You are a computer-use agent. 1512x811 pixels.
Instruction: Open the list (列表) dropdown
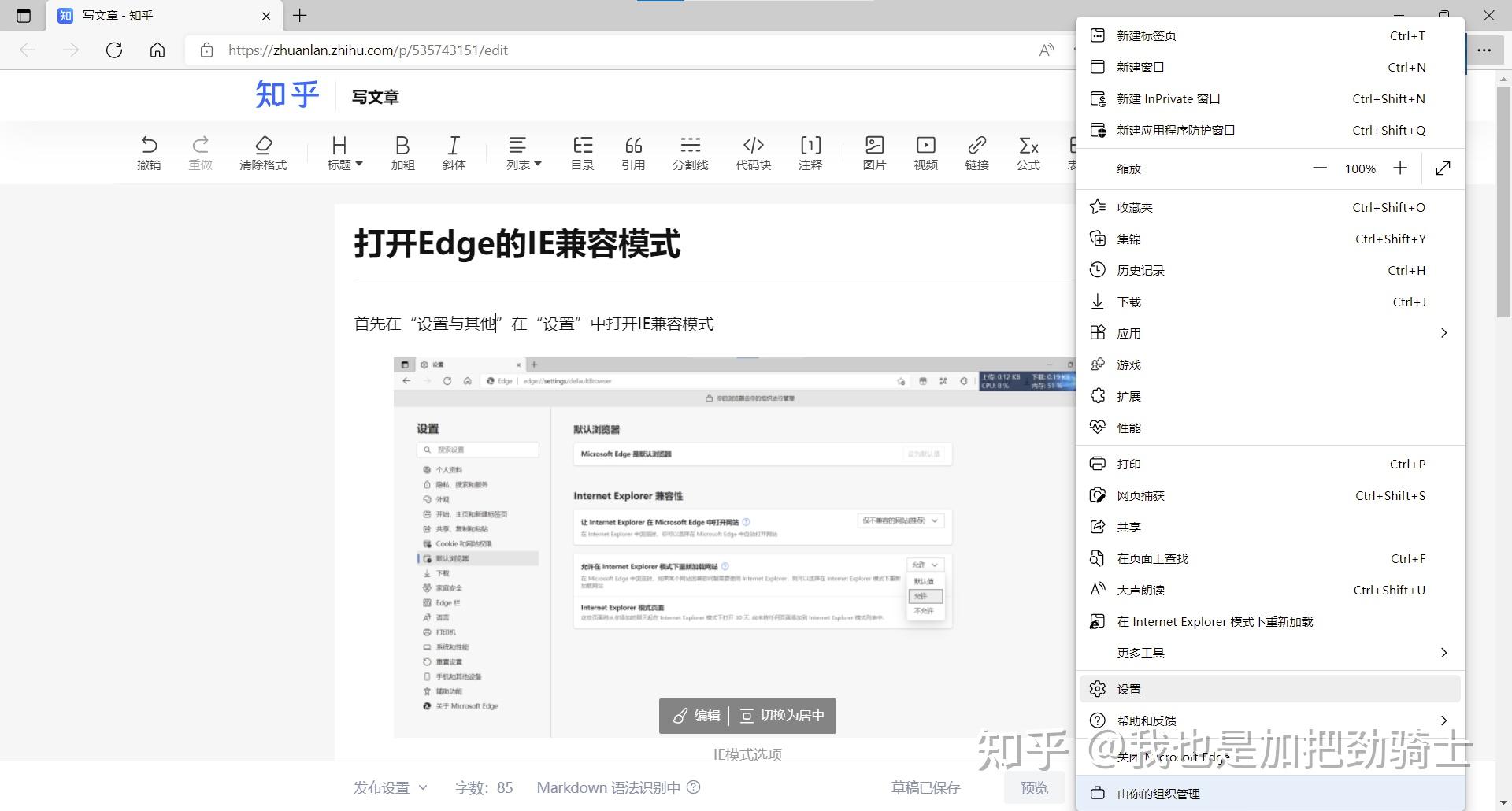[524, 153]
